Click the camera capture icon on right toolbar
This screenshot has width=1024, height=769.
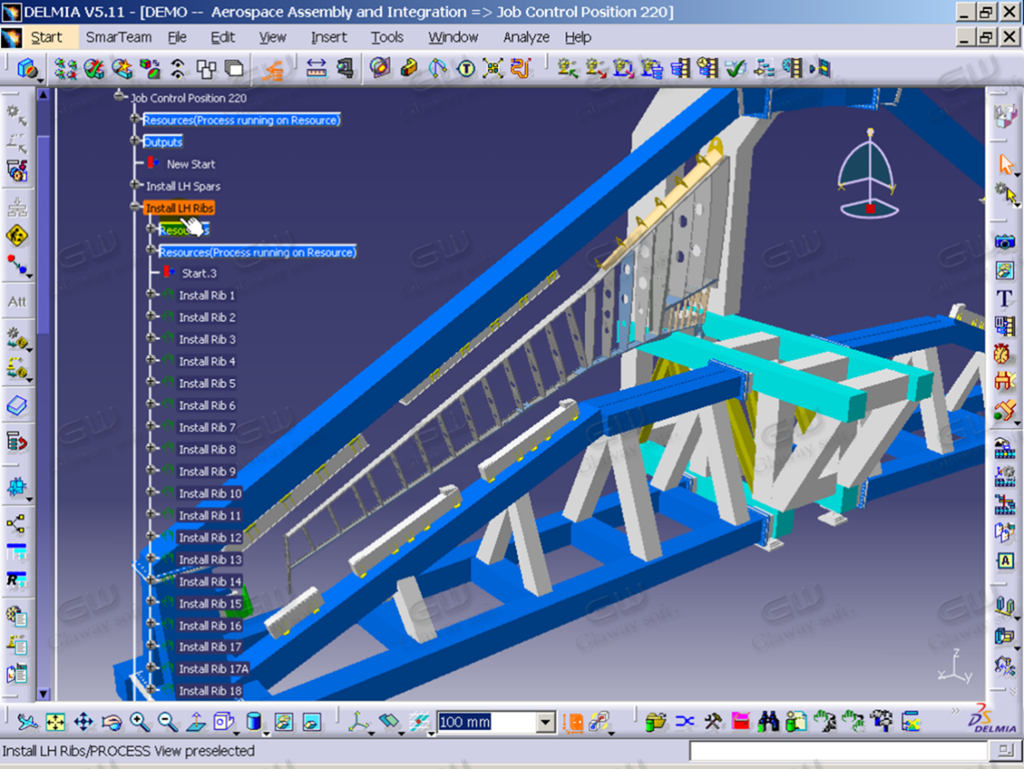(x=1004, y=242)
